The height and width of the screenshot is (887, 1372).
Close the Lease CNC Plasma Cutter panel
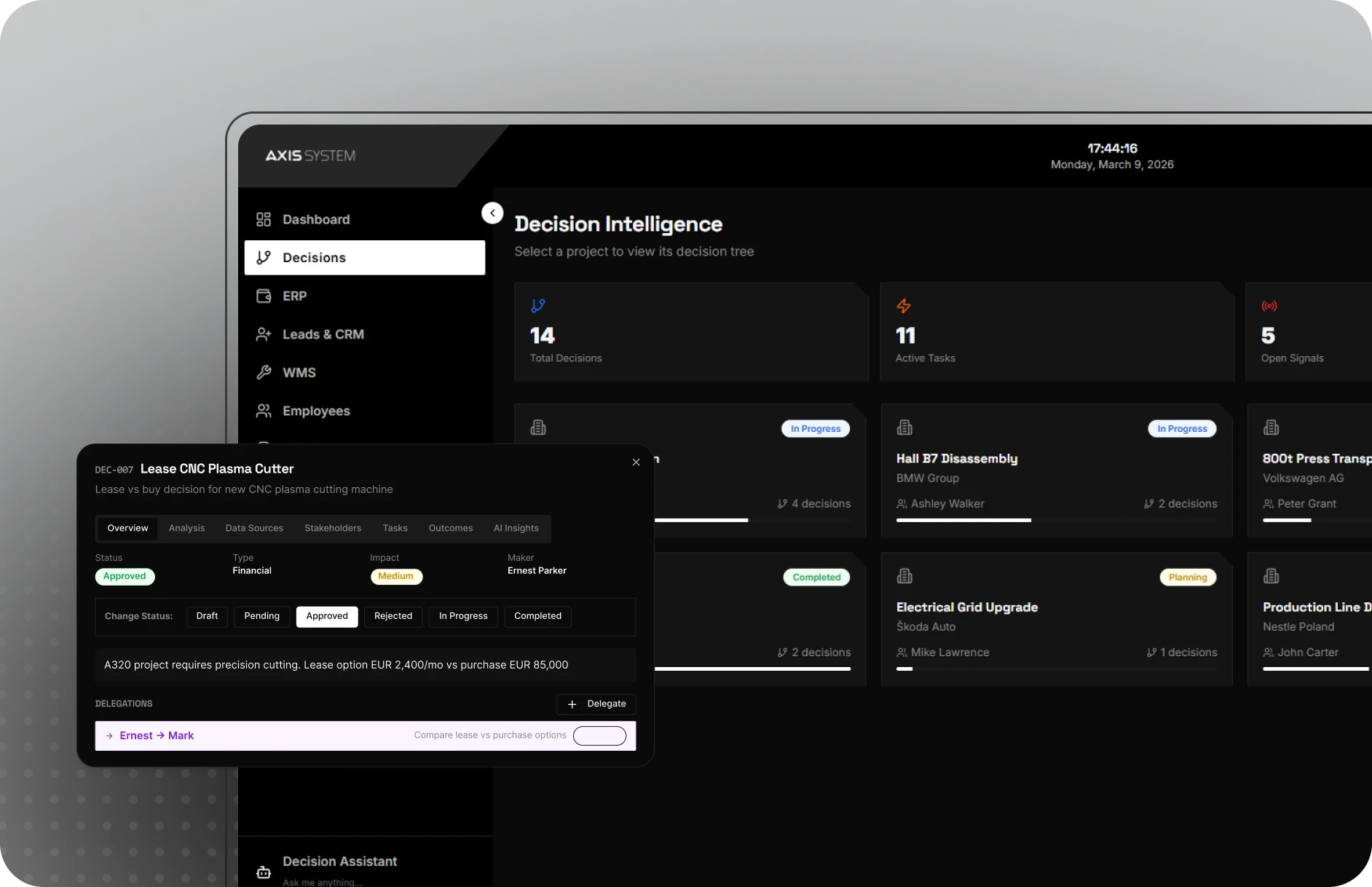[636, 462]
